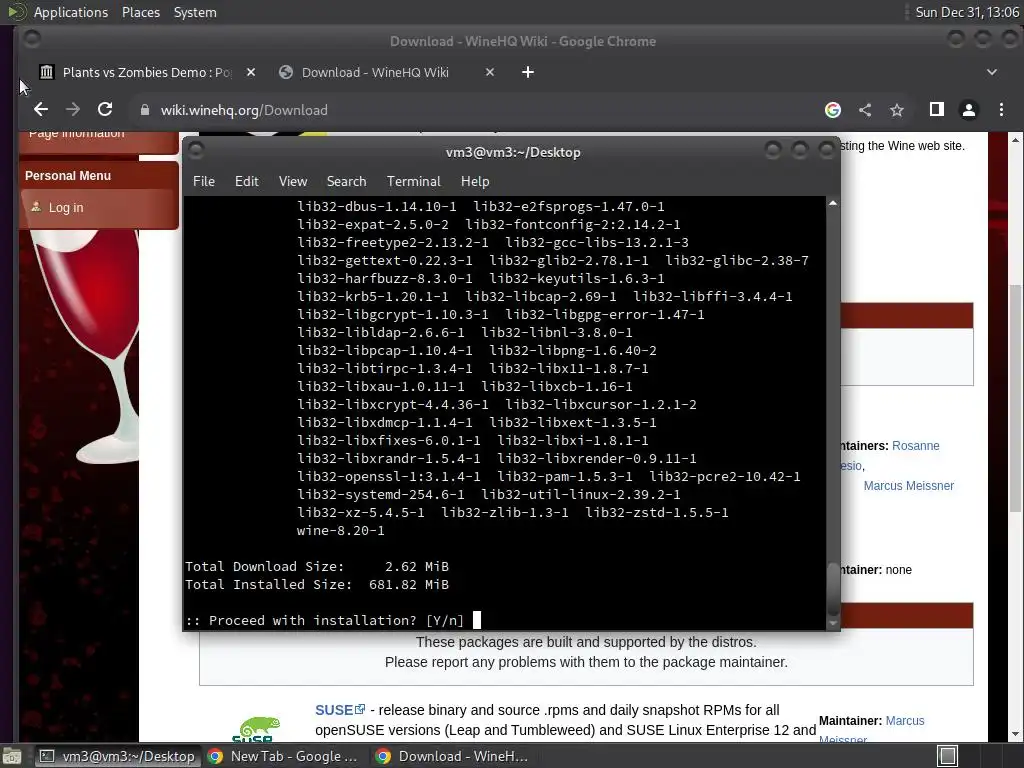Bookmark this page with the star icon

897,110
